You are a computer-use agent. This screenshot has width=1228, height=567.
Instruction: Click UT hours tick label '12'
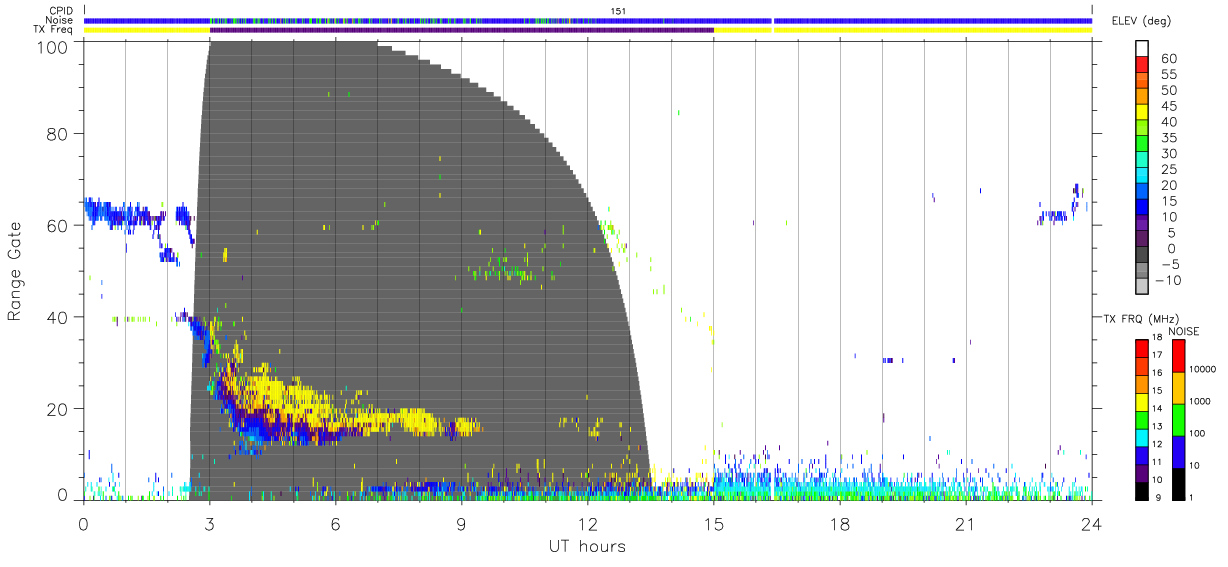[587, 524]
